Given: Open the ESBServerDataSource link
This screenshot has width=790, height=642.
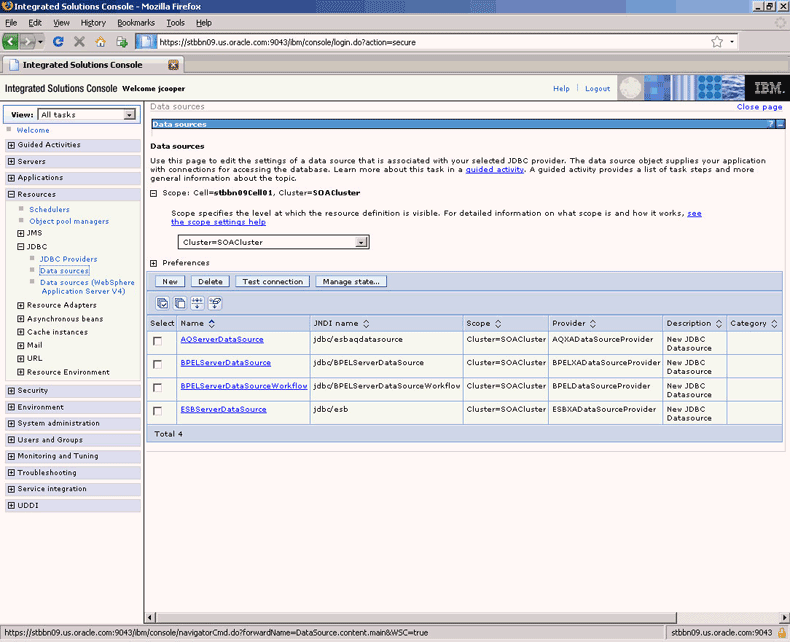Looking at the screenshot, I should pyautogui.click(x=224, y=410).
